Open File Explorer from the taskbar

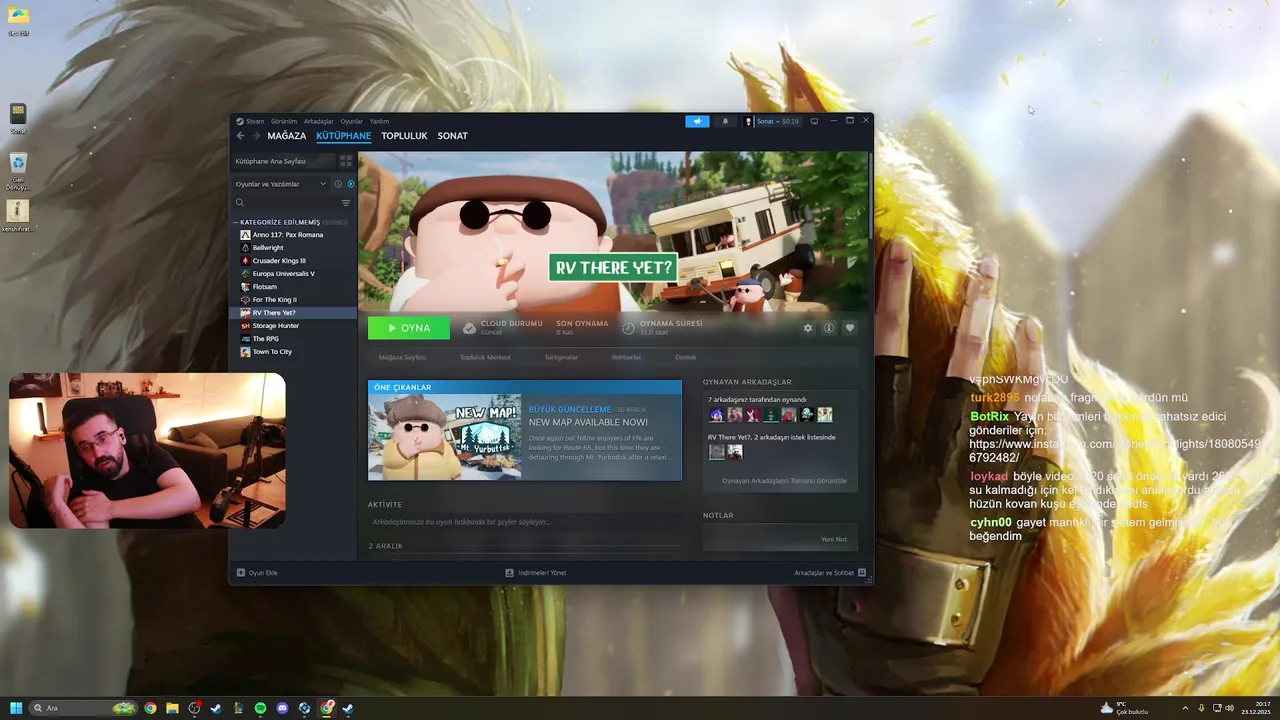tap(172, 708)
